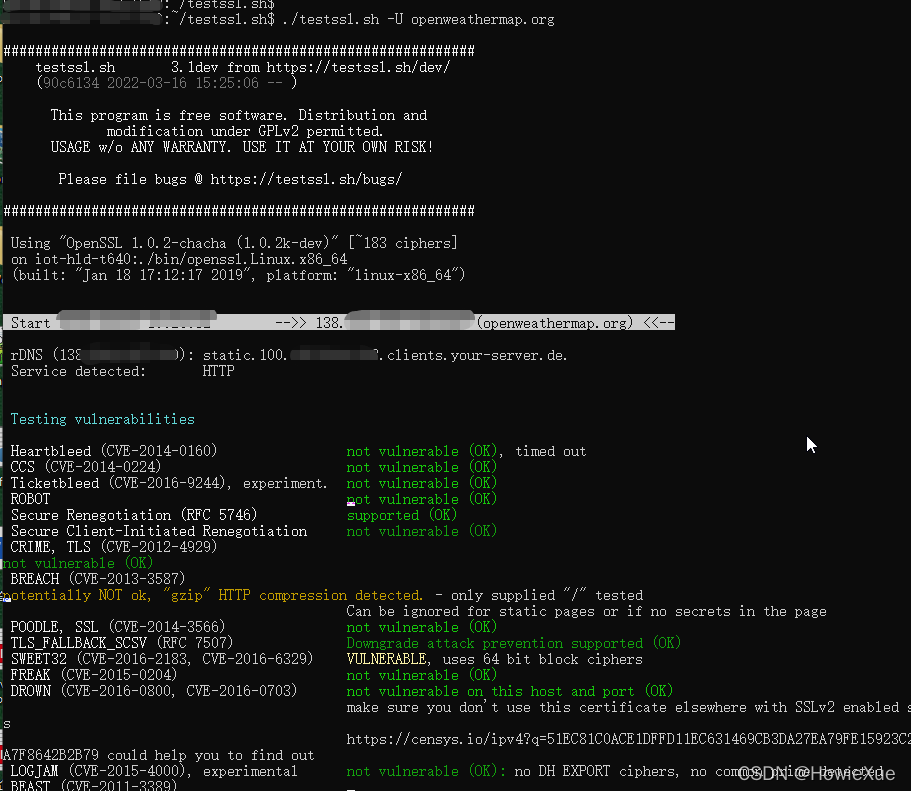This screenshot has height=791, width=911.
Task: Click the built Jan 18 17:12:17 2019 line
Action: (238, 275)
